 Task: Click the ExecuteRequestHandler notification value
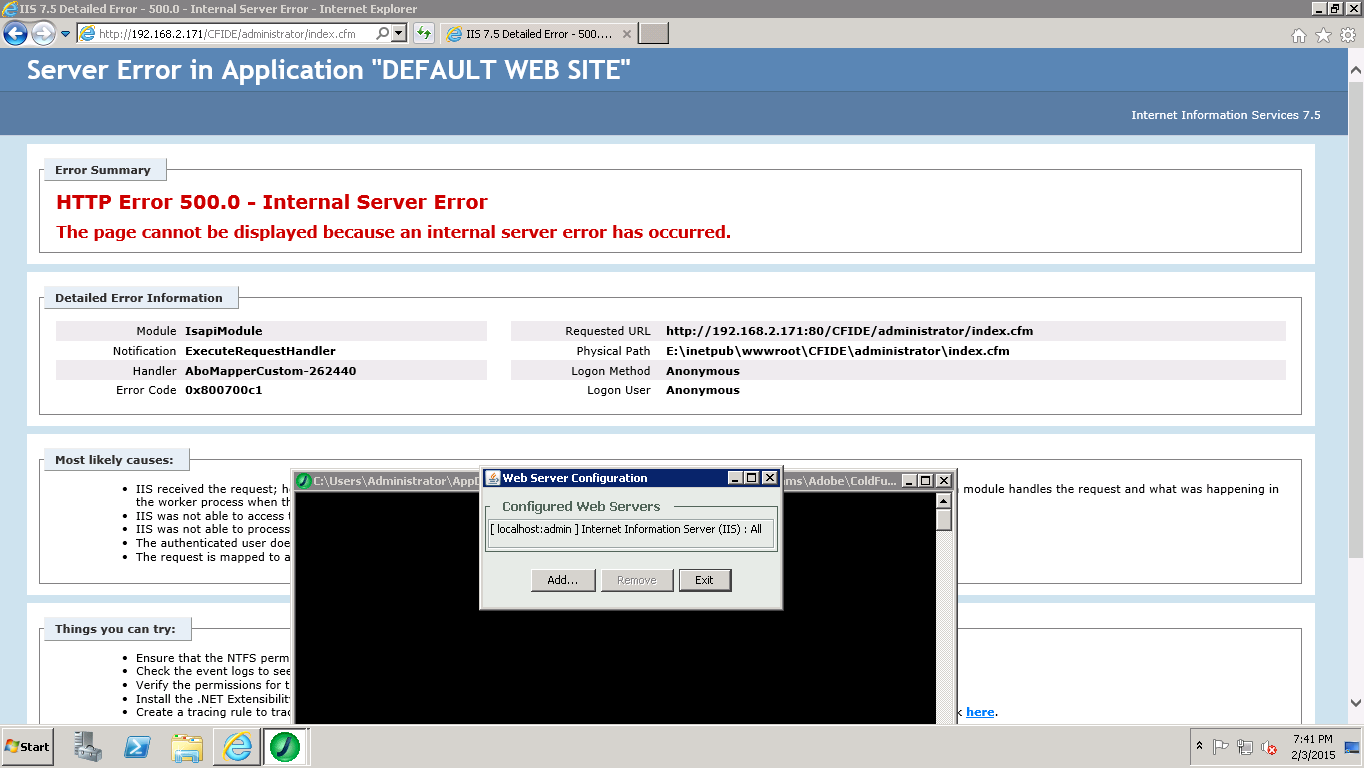click(260, 351)
